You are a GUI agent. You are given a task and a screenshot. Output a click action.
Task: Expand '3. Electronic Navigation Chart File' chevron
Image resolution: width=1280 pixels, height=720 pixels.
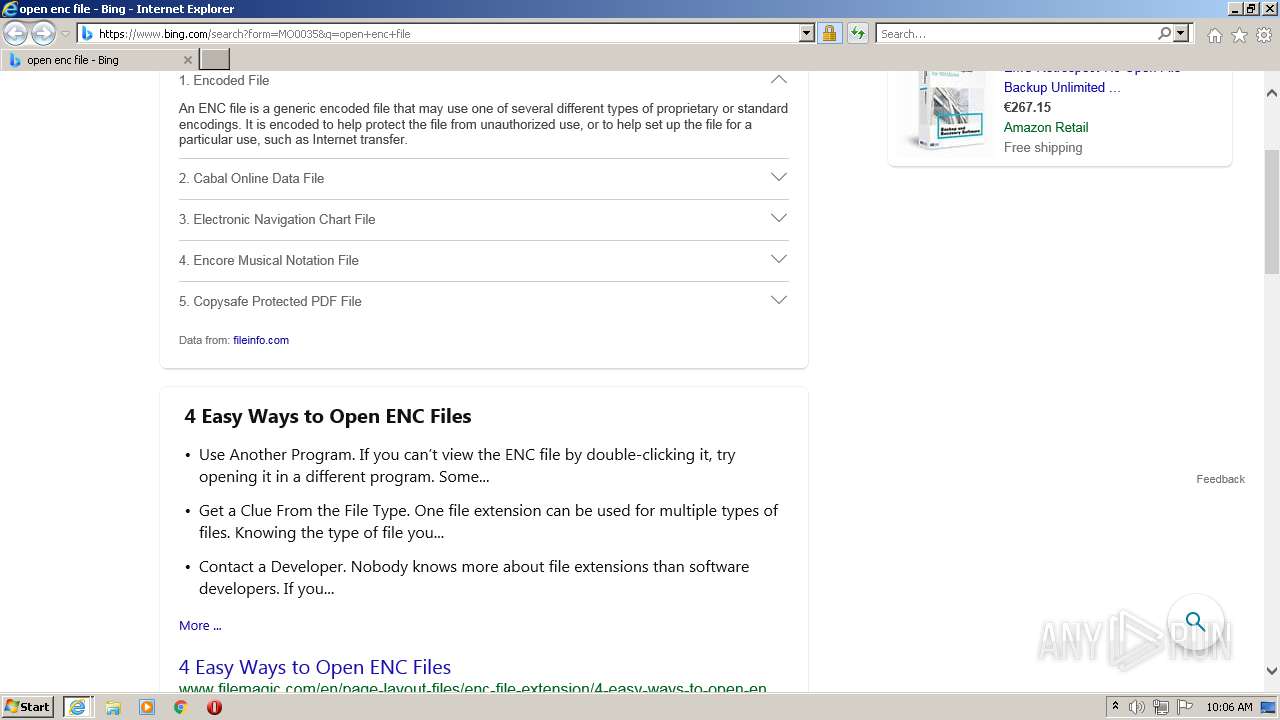coord(779,218)
